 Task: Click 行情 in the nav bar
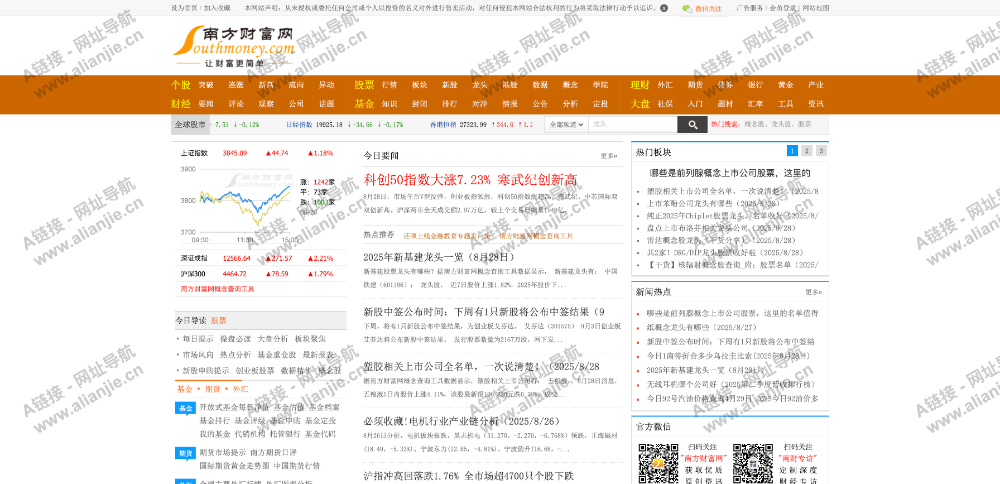pos(389,85)
